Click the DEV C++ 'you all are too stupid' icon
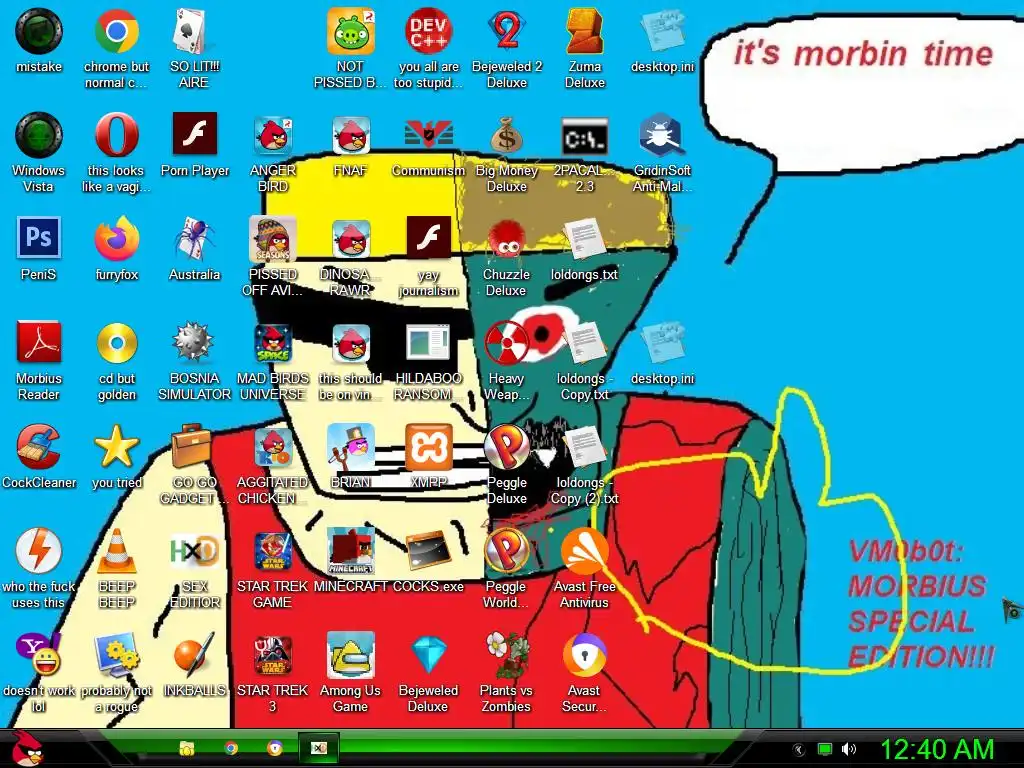This screenshot has height=768, width=1024. (x=428, y=31)
